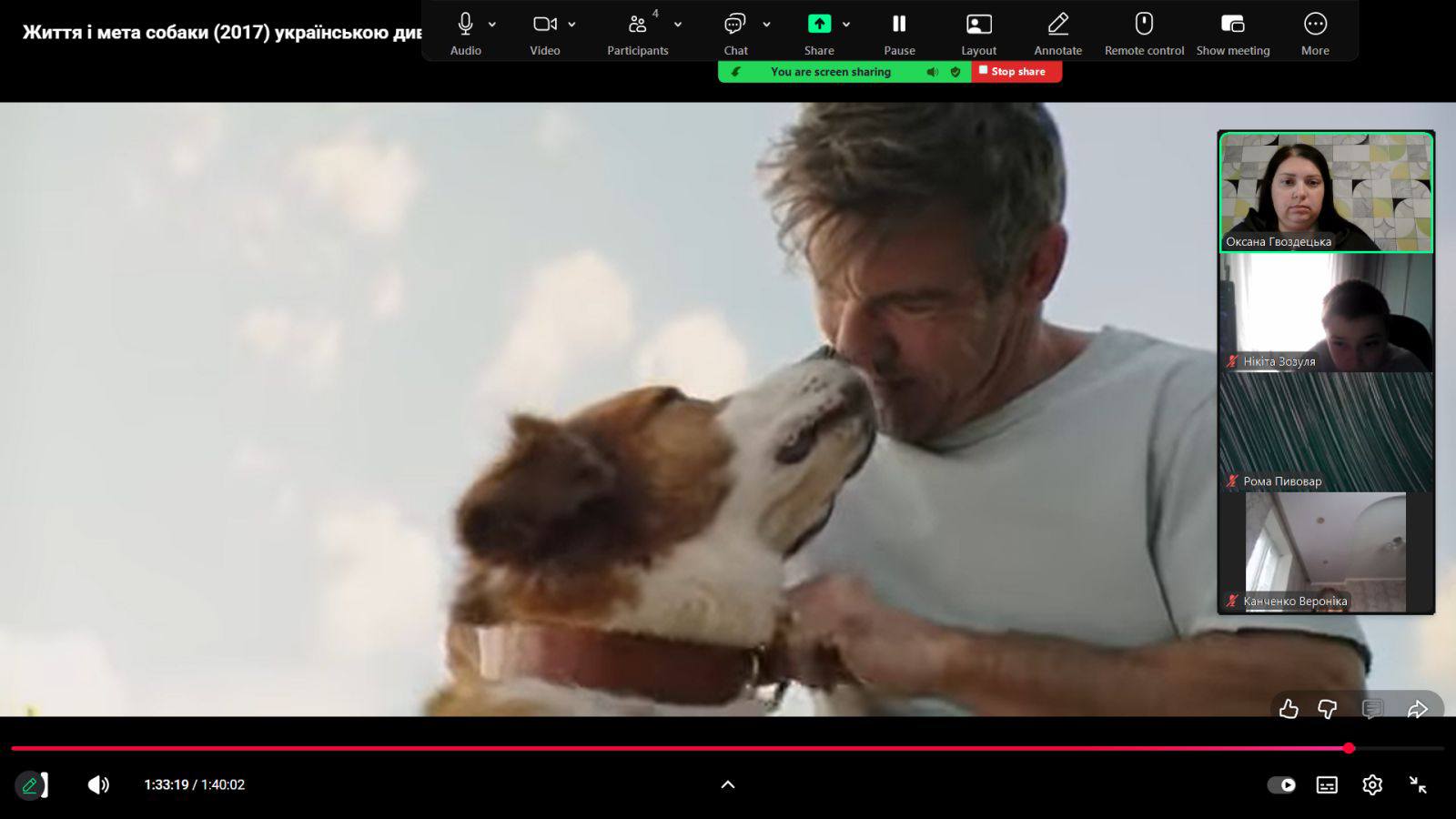Click Show meeting button

pyautogui.click(x=1232, y=25)
